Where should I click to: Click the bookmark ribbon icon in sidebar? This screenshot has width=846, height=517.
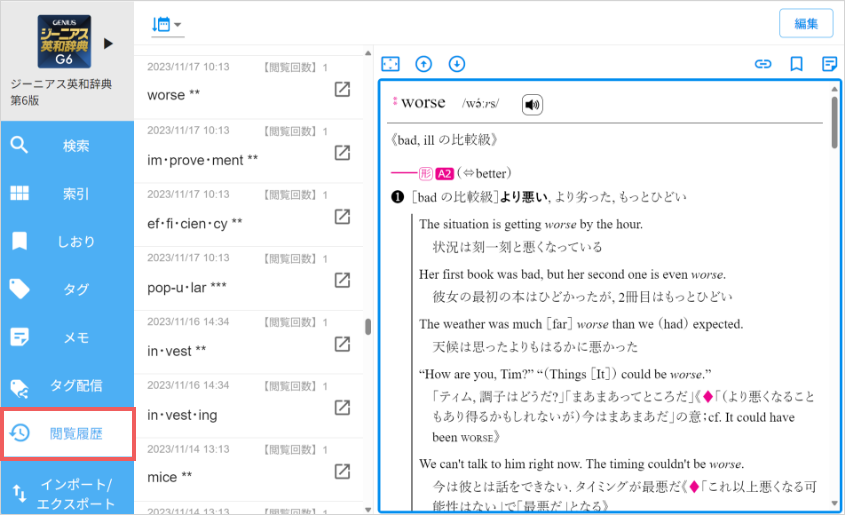(x=19, y=241)
